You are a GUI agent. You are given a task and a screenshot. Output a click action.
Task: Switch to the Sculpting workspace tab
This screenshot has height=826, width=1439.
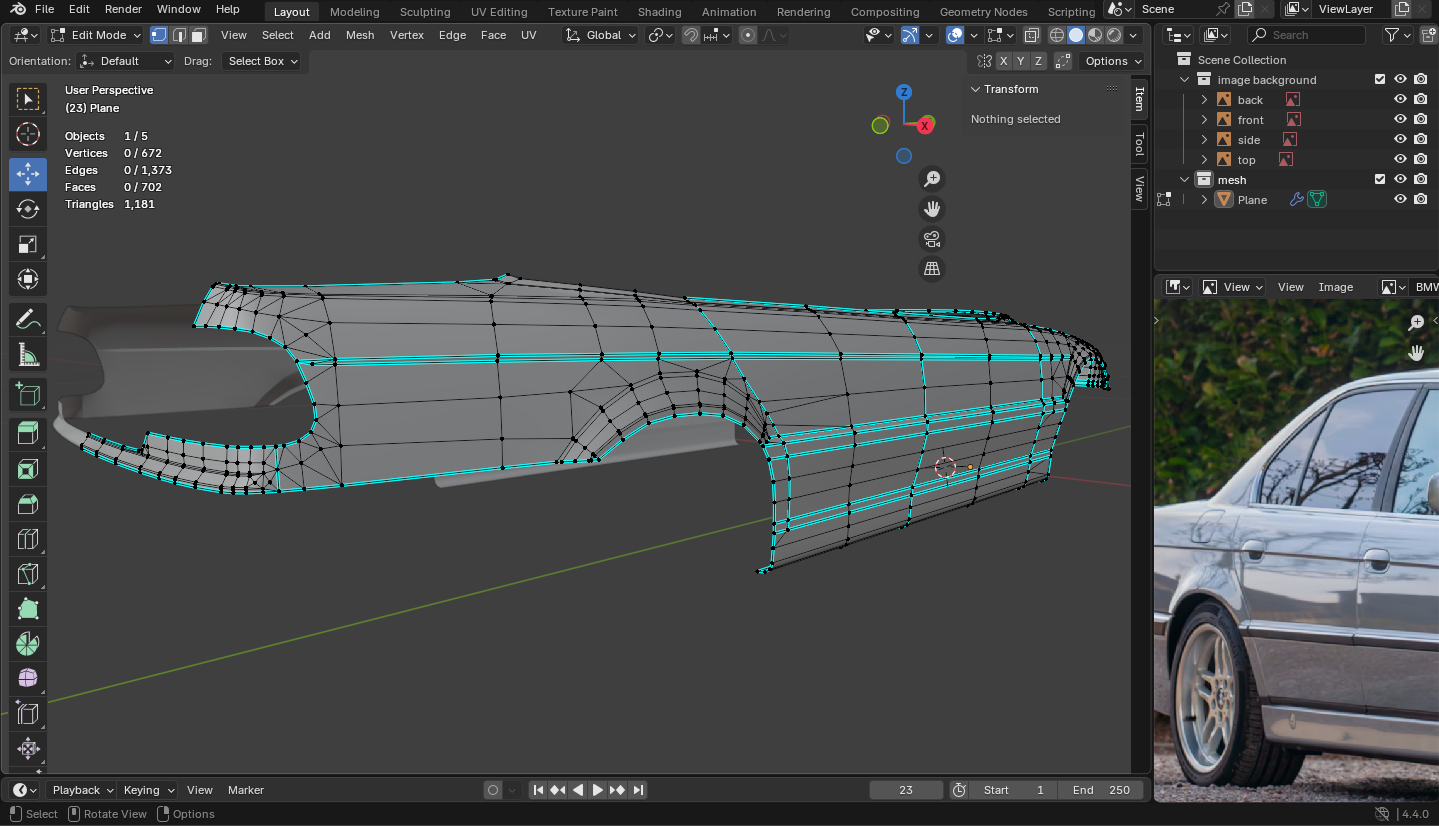click(x=425, y=12)
